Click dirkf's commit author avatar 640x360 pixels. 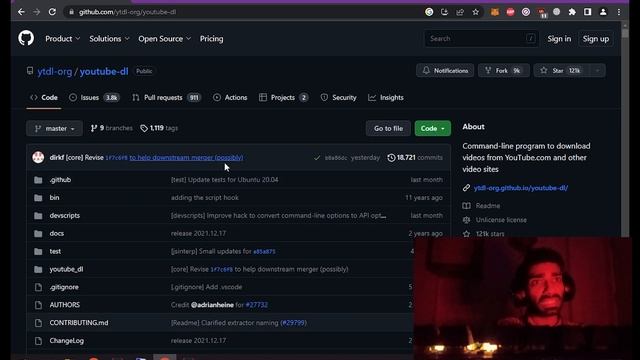click(38, 158)
